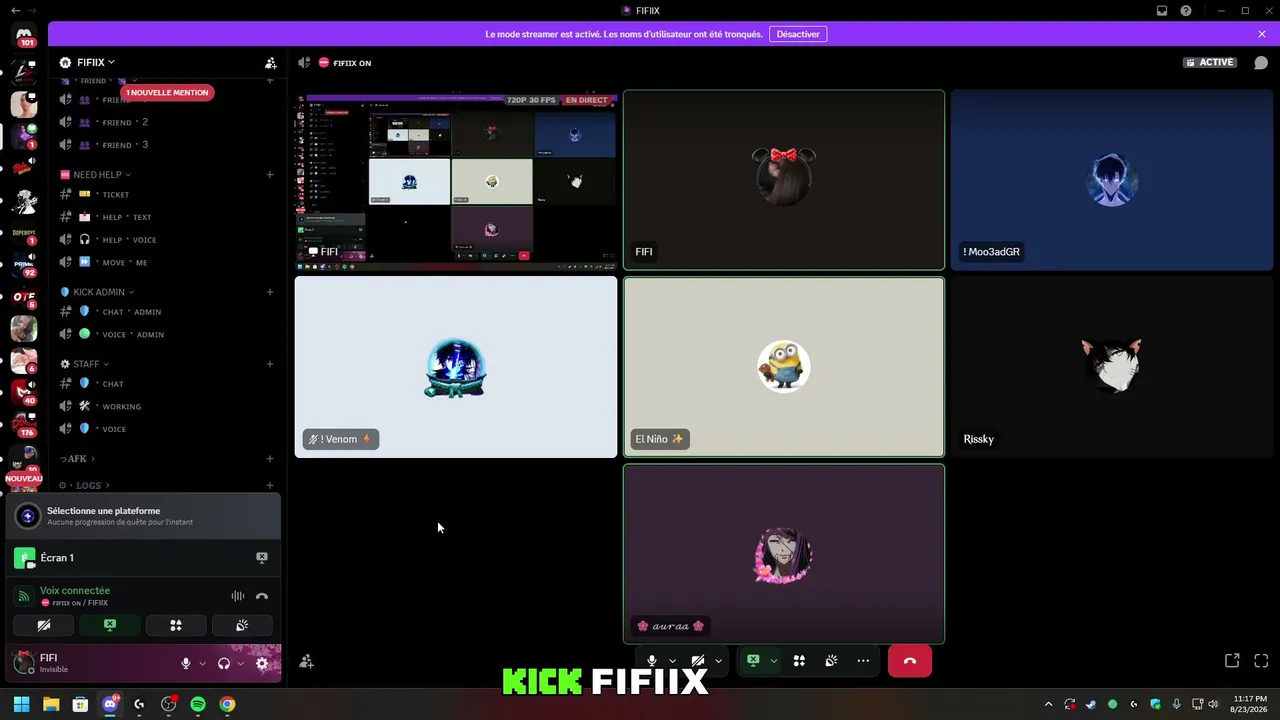Open microphone input options arrow in user panel

(x=203, y=663)
